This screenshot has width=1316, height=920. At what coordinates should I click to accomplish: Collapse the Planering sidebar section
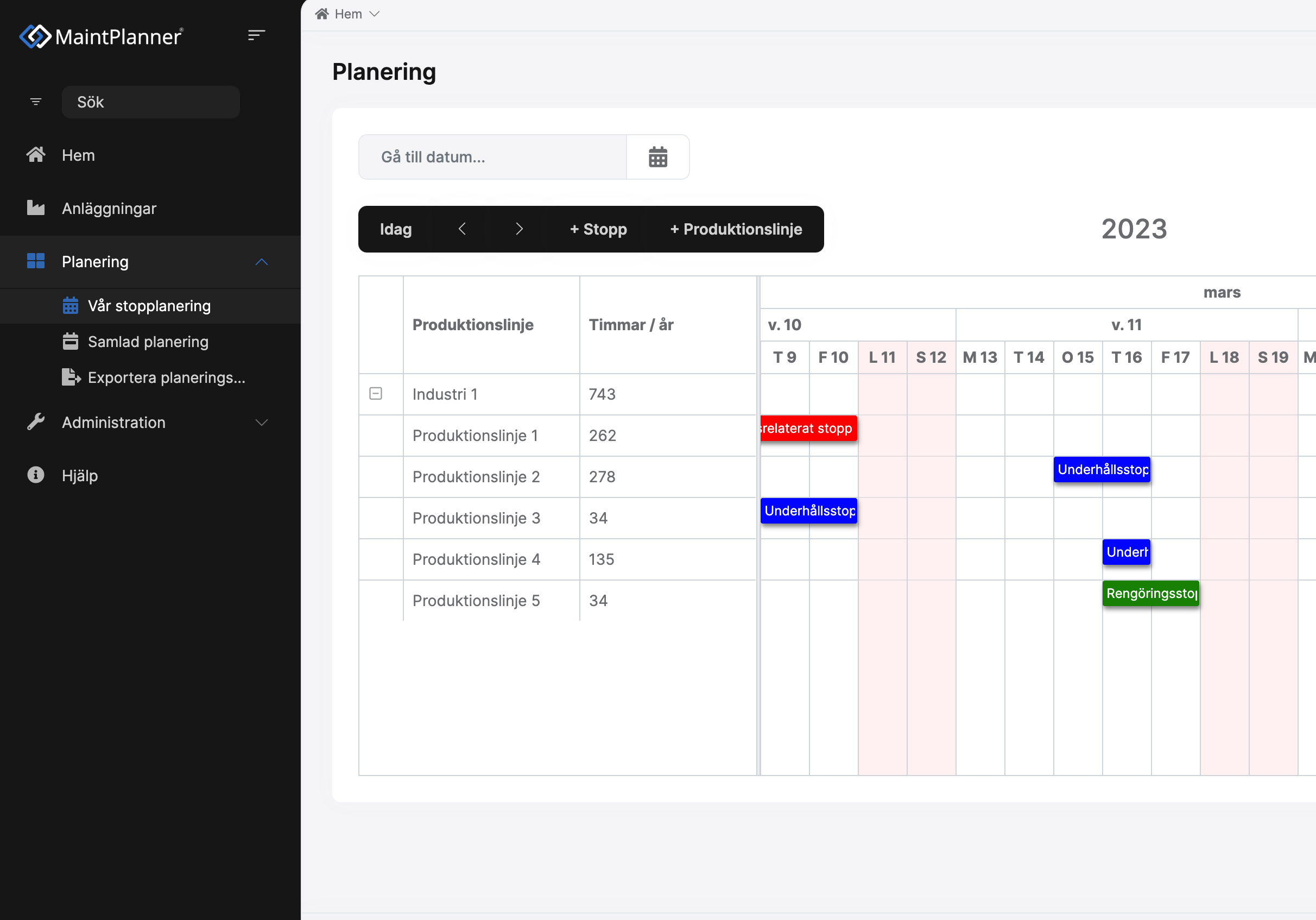[x=261, y=262]
